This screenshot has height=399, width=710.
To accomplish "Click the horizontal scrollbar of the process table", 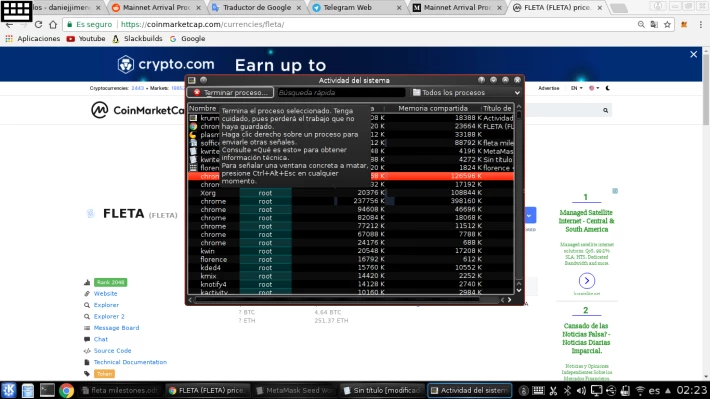I will [x=337, y=300].
